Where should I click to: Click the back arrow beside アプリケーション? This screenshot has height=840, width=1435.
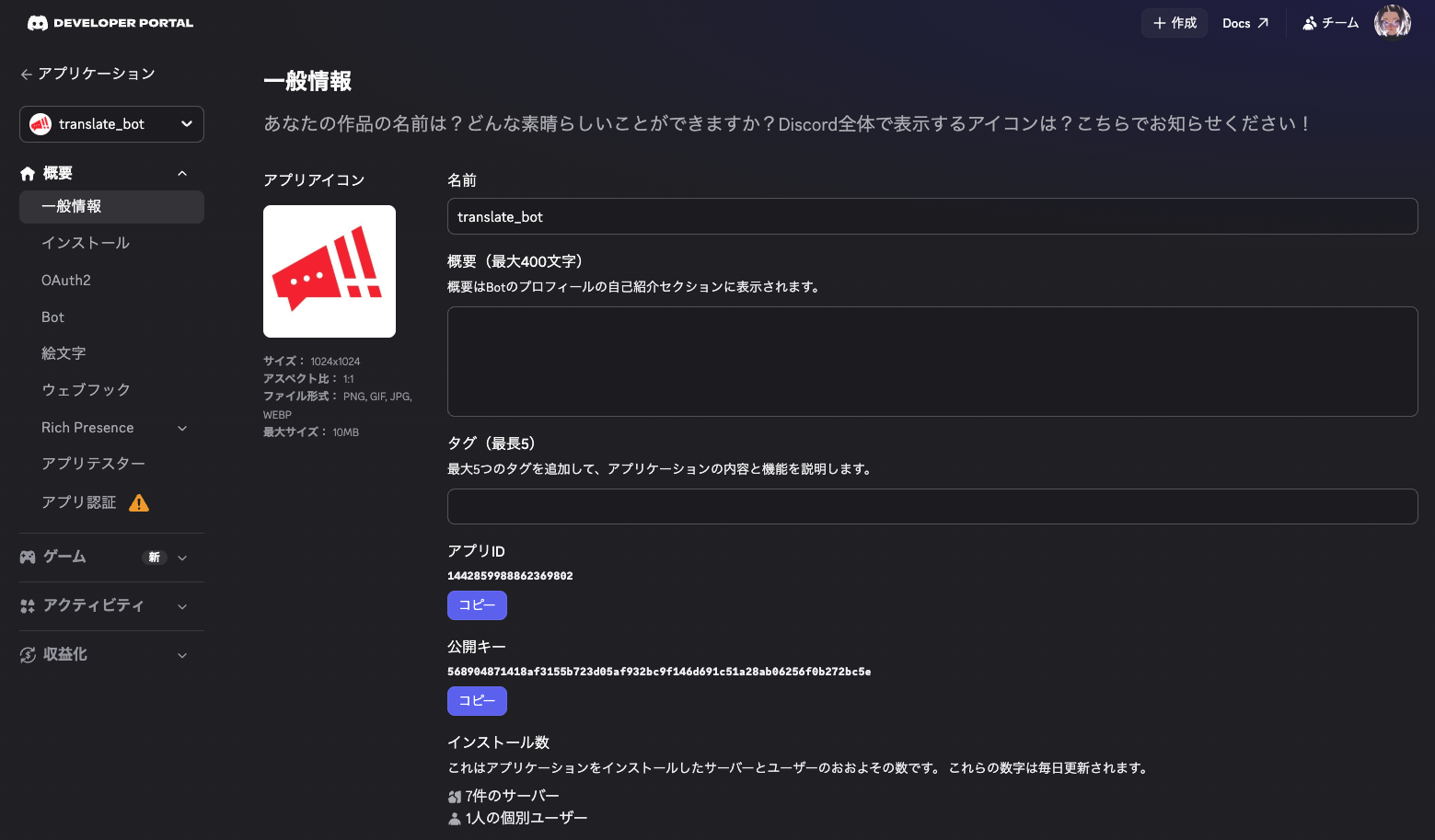pyautogui.click(x=27, y=75)
